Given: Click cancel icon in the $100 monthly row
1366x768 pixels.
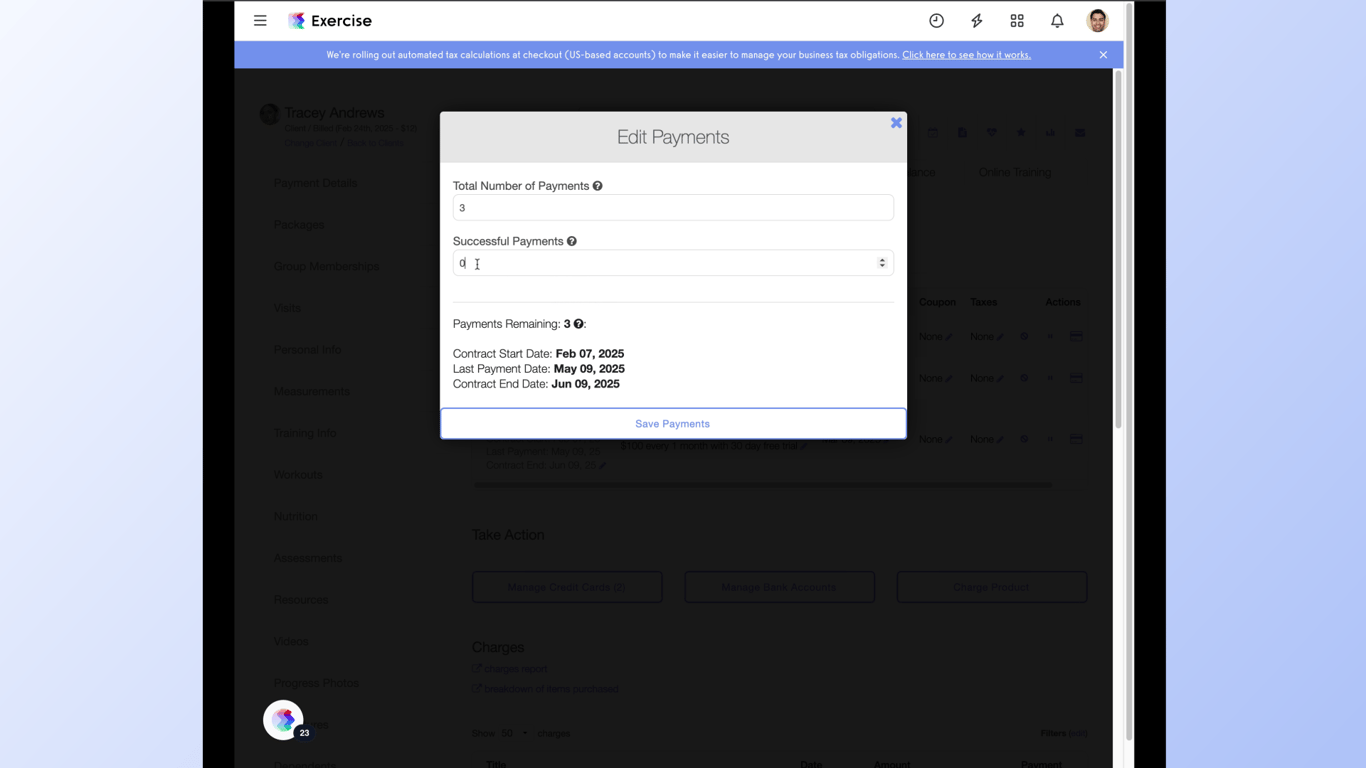Looking at the screenshot, I should [1024, 439].
